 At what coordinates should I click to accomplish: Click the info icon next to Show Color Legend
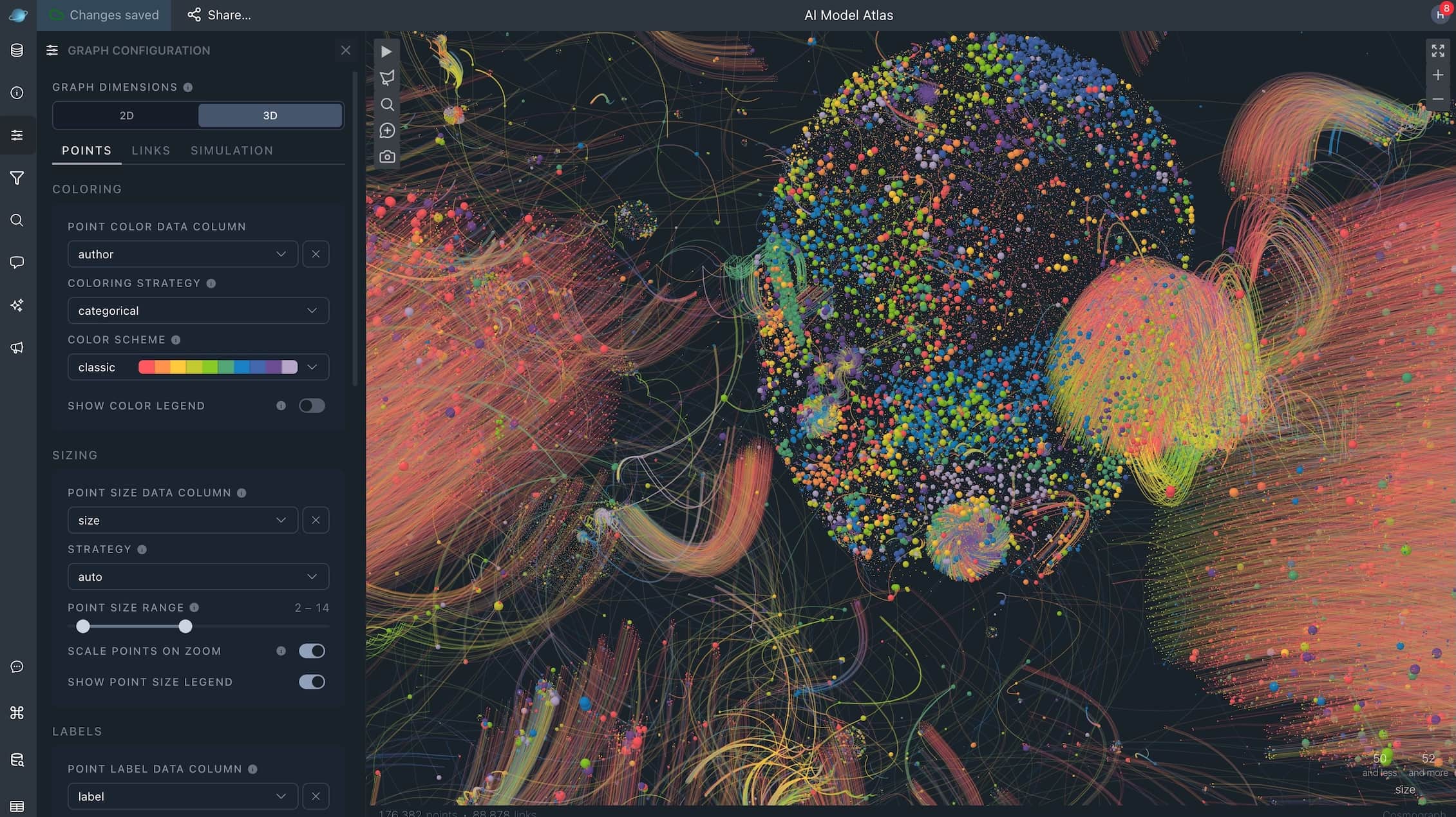281,406
